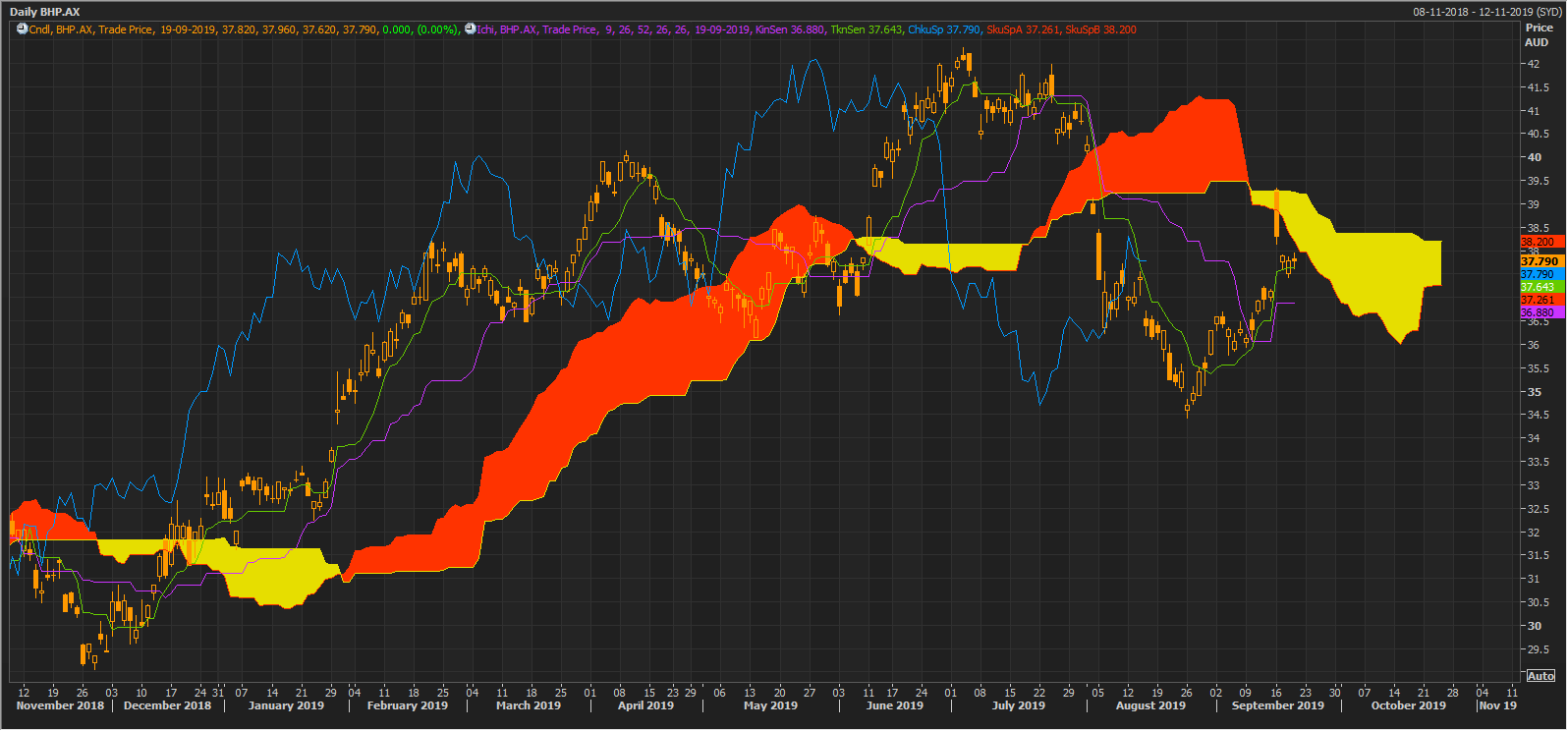This screenshot has height=731, width=1568.
Task: Click the October 2019 label on time axis
Action: [1408, 705]
